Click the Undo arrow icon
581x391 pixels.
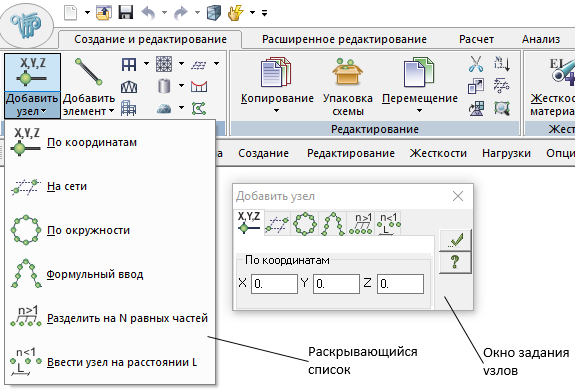(148, 13)
